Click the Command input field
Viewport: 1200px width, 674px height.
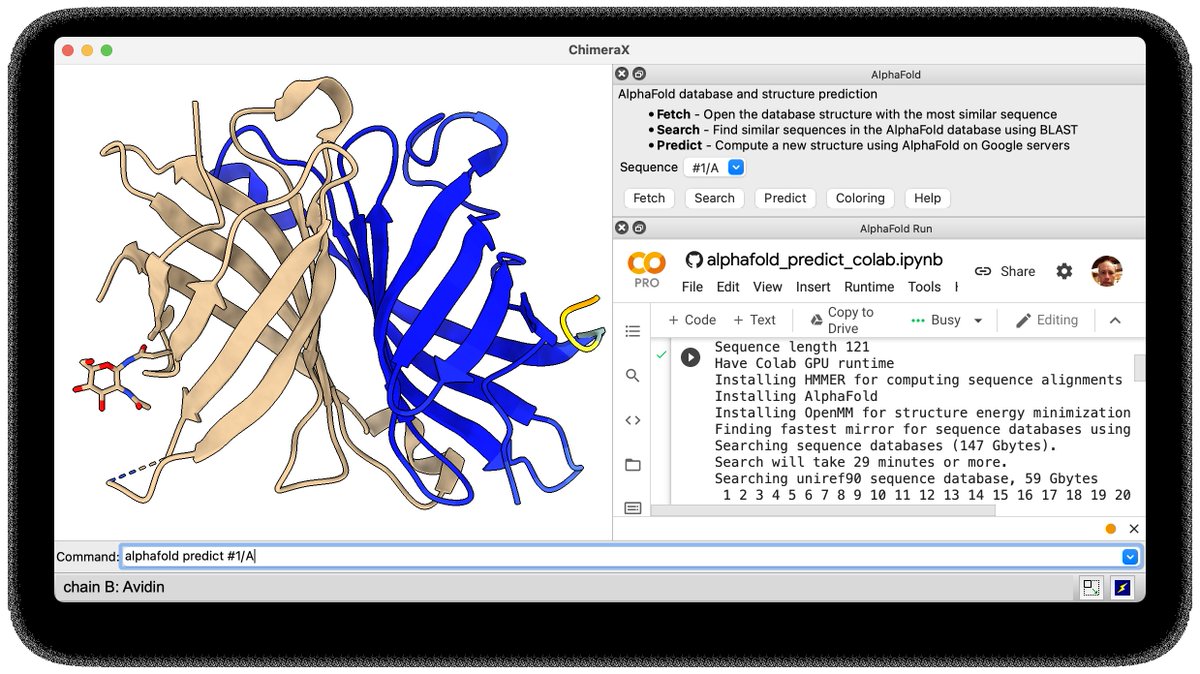[620, 557]
